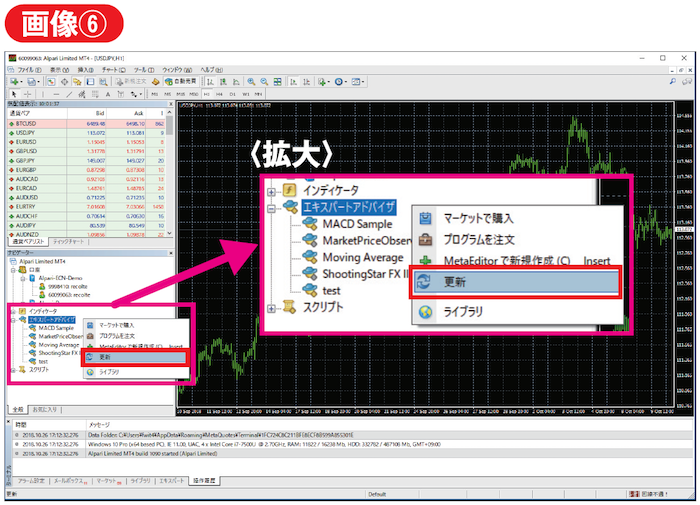Screen dimensions: 700x505
Task: Collapse the Alpari-ECN-Demo tree node
Action: [23, 278]
